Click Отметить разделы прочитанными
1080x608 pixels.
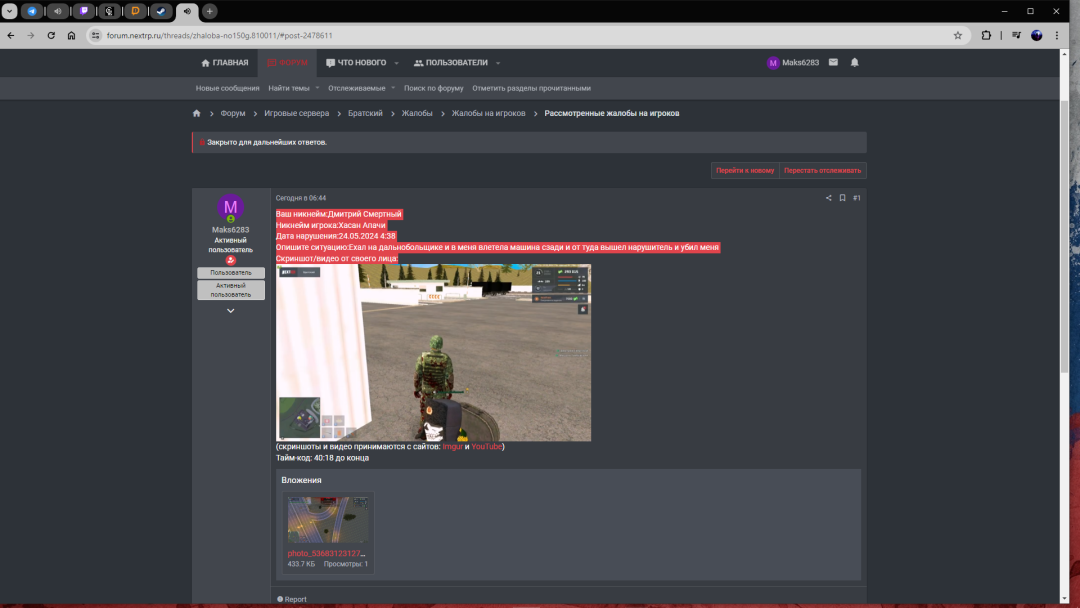(531, 88)
